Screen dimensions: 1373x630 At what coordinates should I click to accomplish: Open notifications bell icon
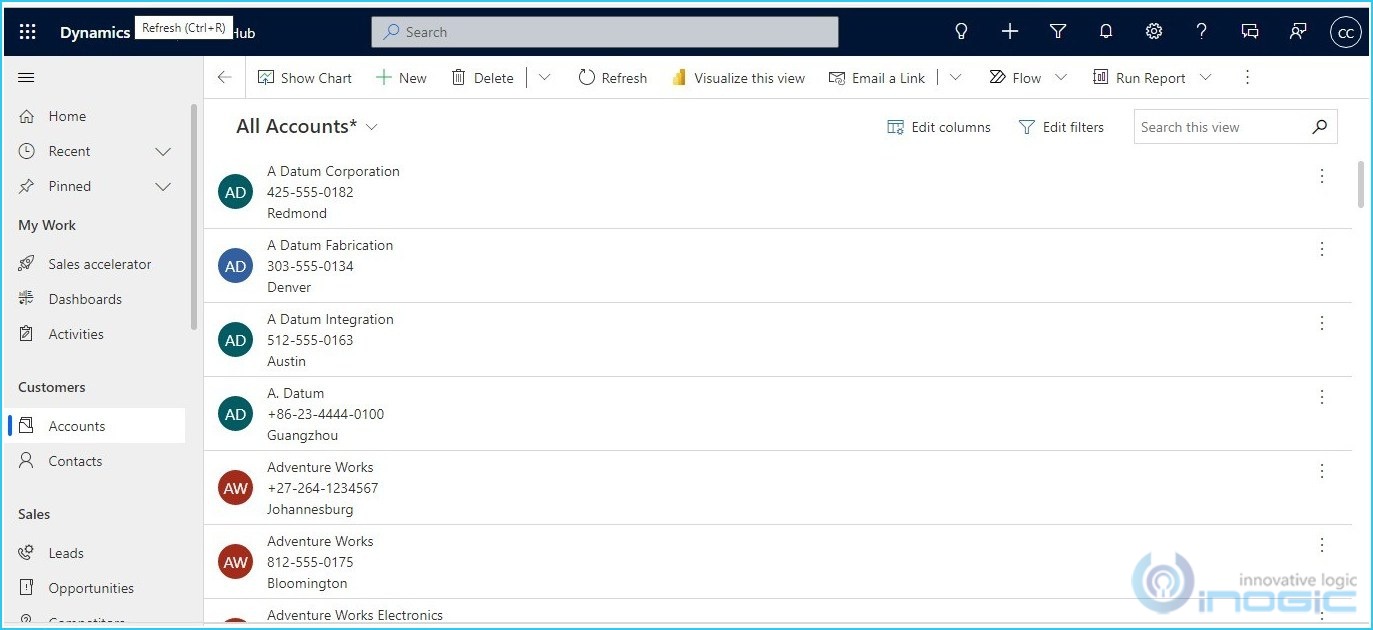[x=1106, y=32]
